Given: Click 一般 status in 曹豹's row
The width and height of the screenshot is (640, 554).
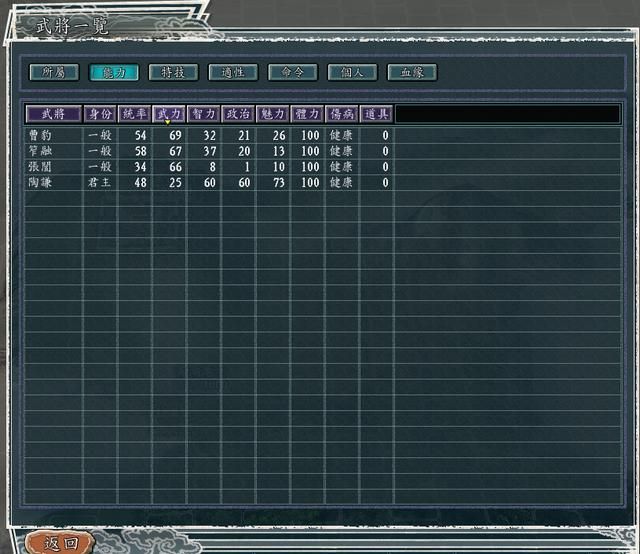Looking at the screenshot, I should (100, 135).
